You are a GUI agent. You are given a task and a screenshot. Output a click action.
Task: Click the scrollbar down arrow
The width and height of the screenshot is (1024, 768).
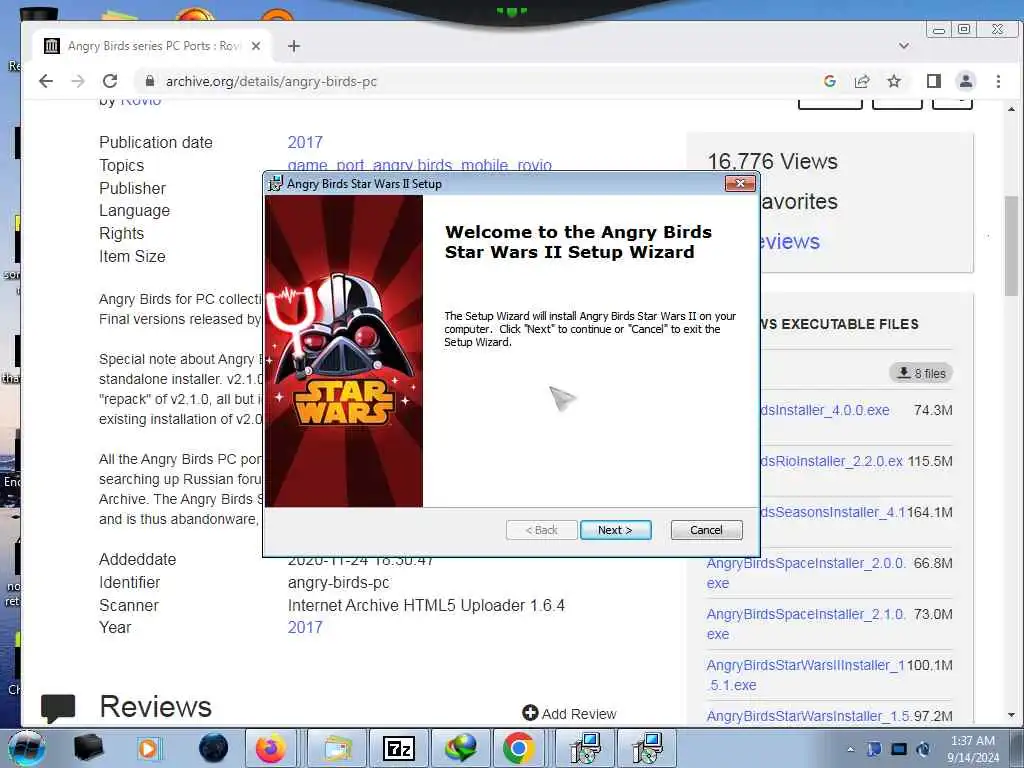pyautogui.click(x=1011, y=715)
